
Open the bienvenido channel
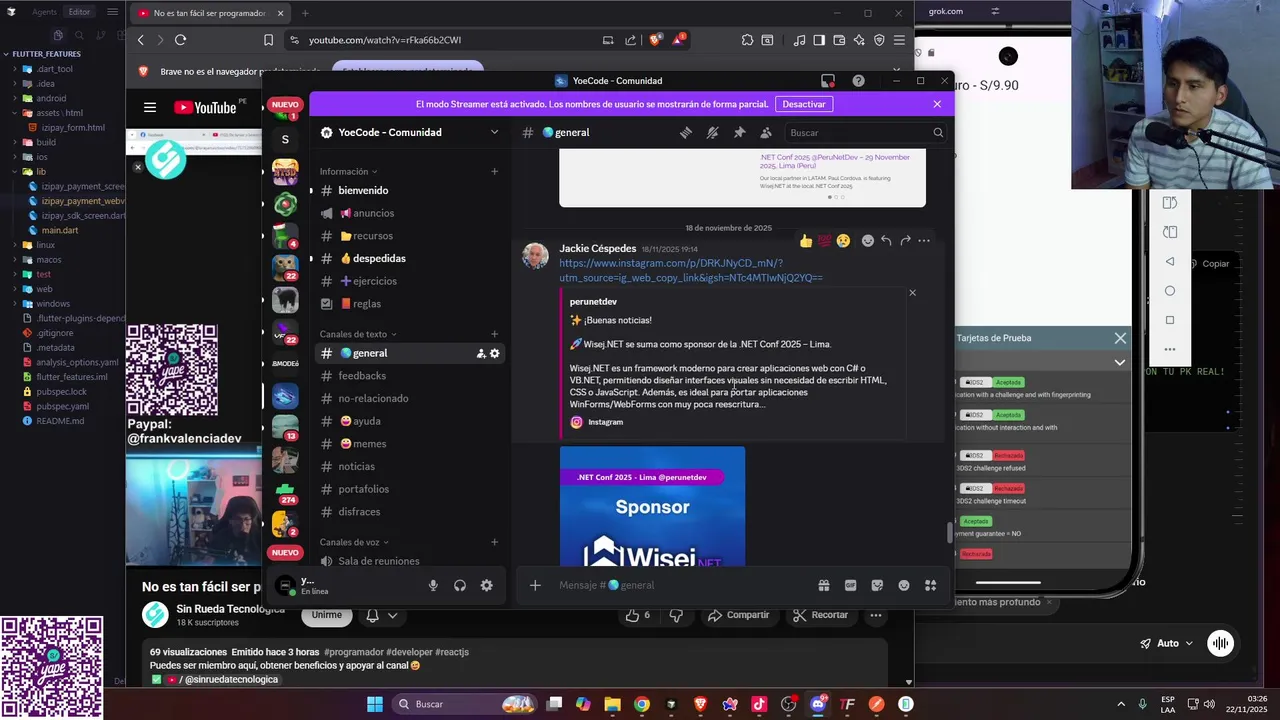[x=409, y=190]
